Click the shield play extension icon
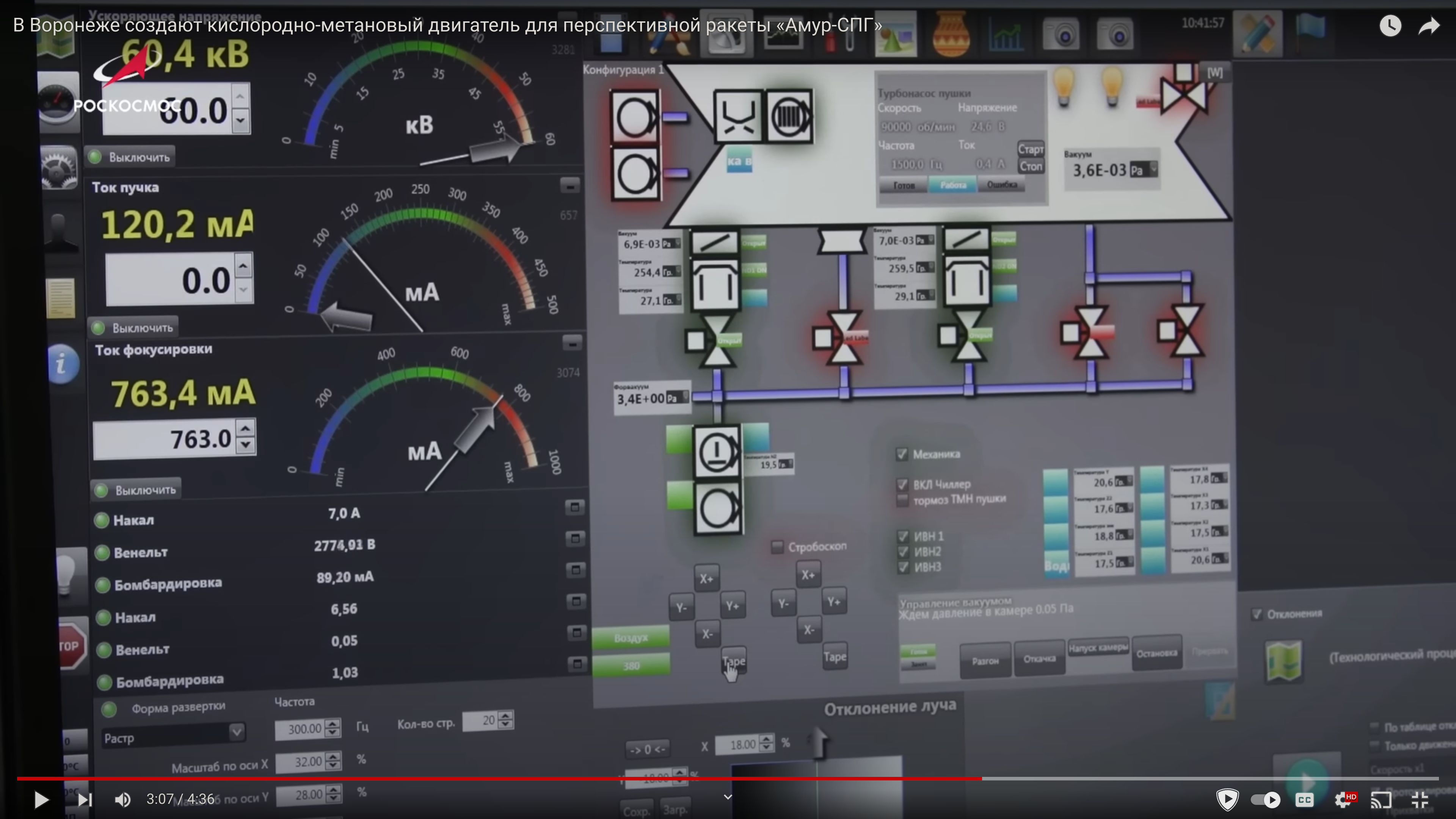1456x819 pixels. (1227, 799)
